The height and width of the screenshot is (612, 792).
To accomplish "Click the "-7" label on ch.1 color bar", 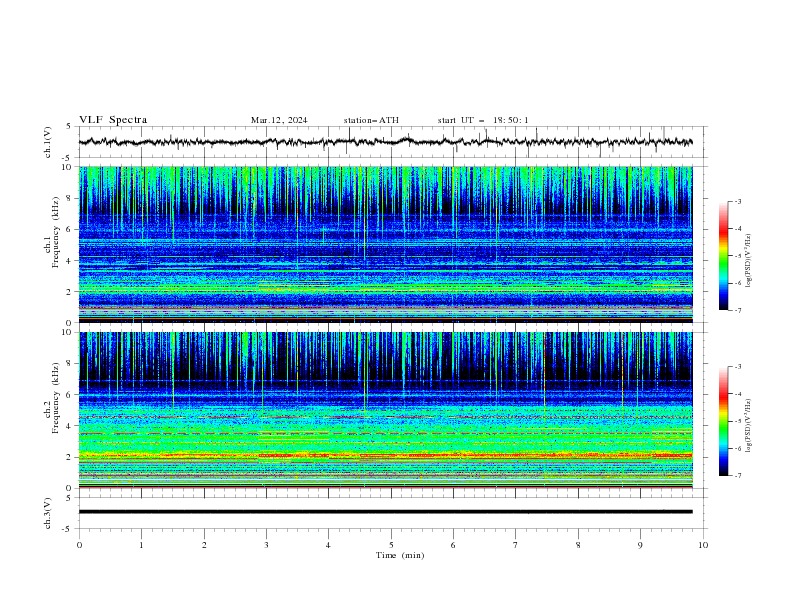I will 738,310.
